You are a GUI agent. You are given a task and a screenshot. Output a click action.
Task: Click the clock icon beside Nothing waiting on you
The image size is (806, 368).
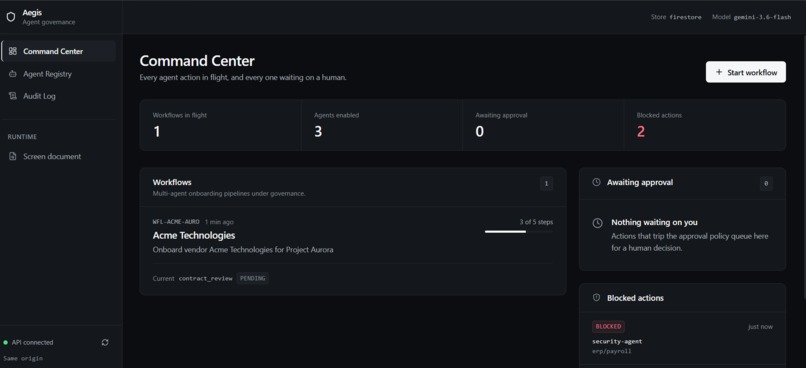click(x=597, y=223)
